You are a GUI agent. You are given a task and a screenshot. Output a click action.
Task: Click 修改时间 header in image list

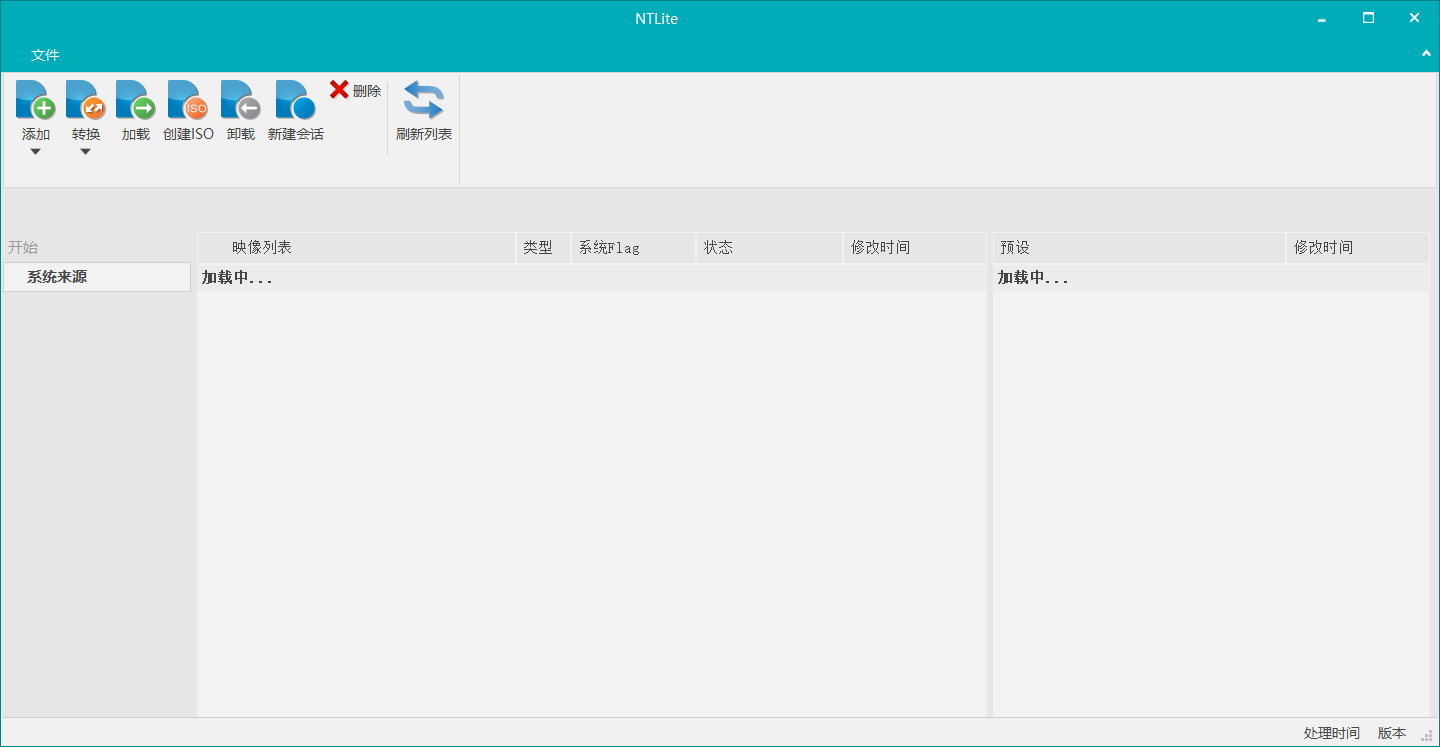click(x=915, y=247)
